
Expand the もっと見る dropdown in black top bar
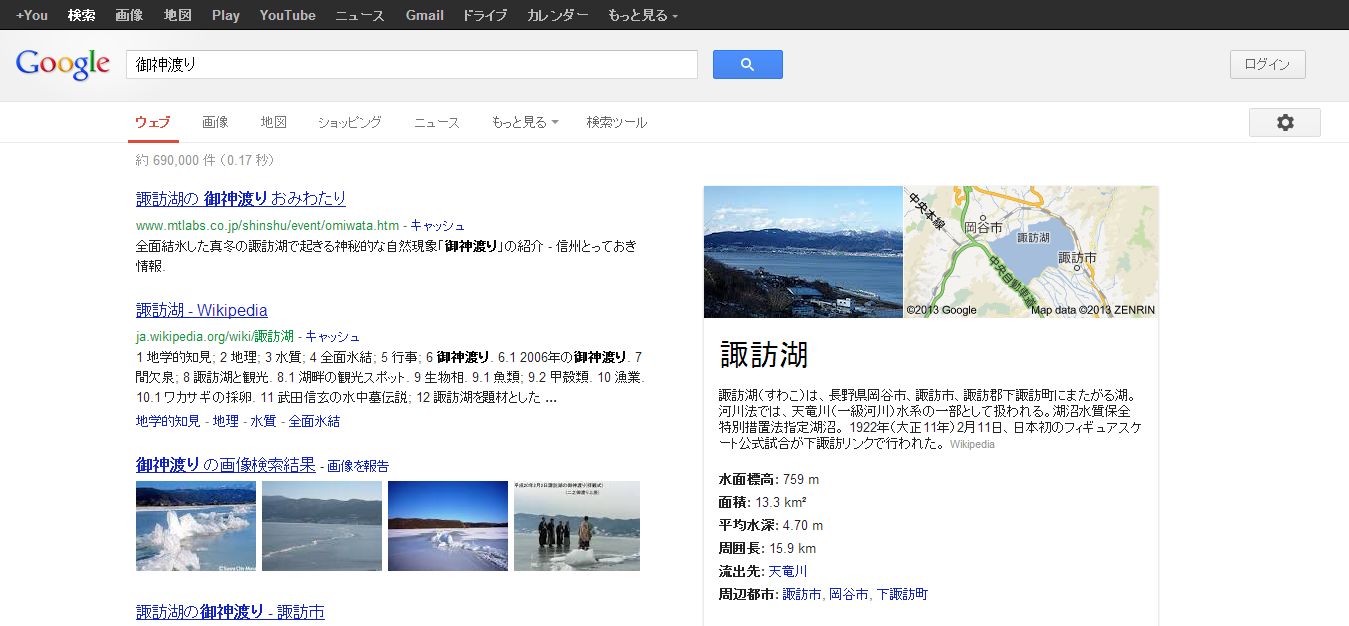642,15
